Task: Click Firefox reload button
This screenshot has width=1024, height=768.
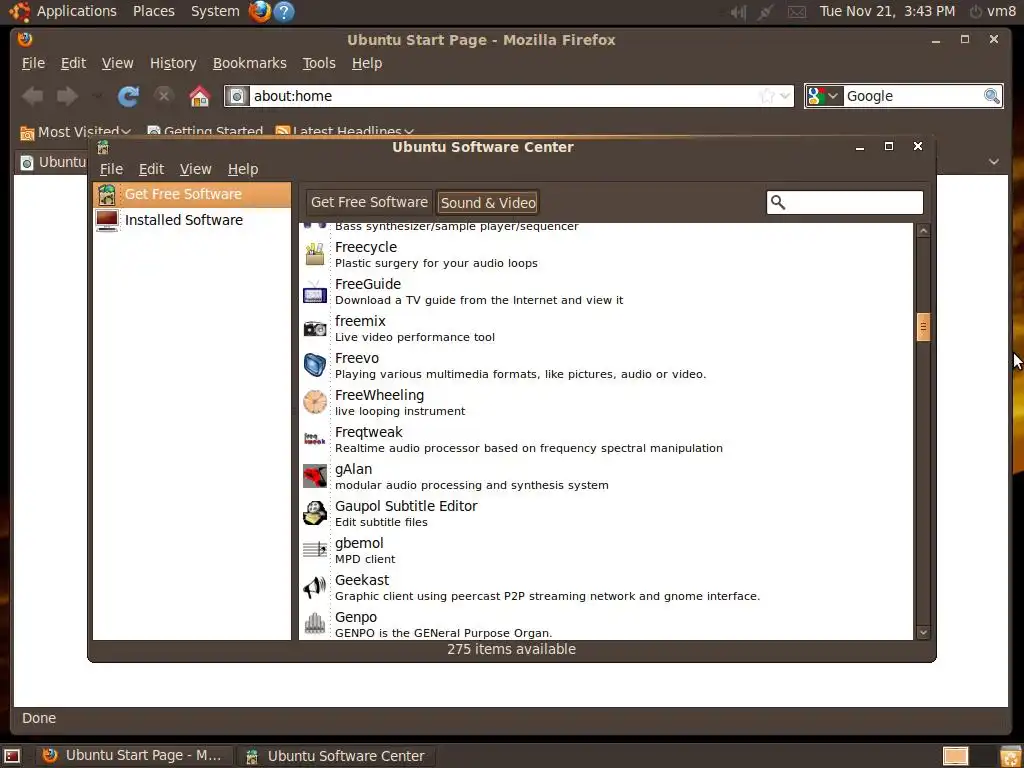Action: point(128,97)
